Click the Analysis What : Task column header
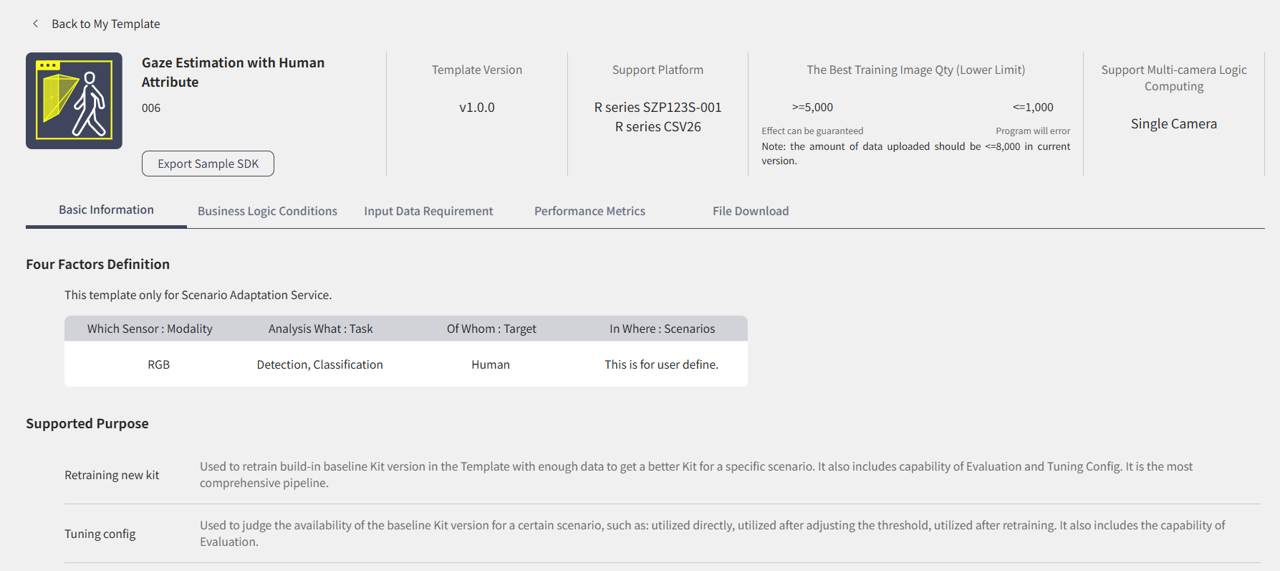 tap(320, 329)
